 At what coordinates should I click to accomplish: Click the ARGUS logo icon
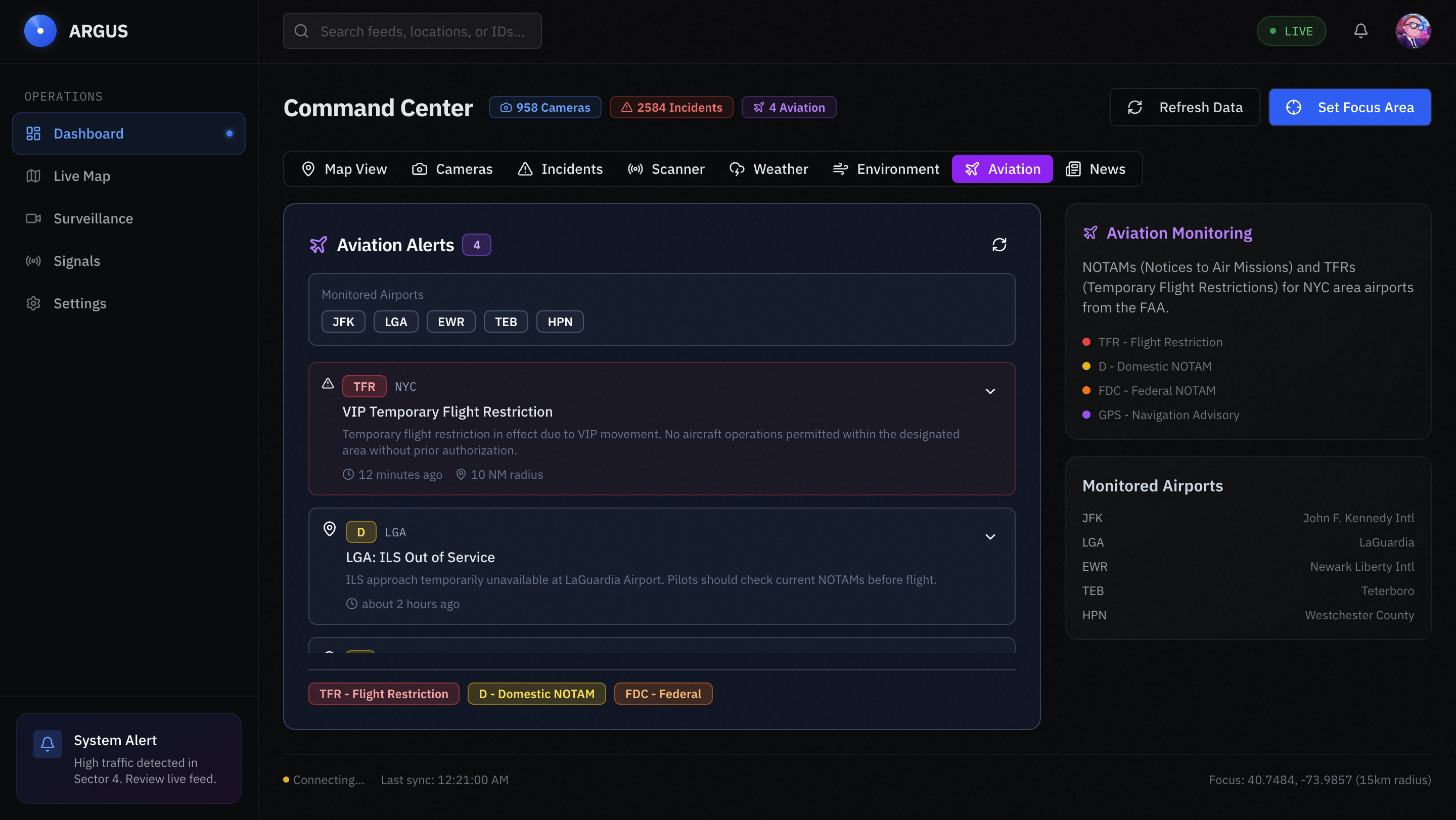tap(40, 31)
